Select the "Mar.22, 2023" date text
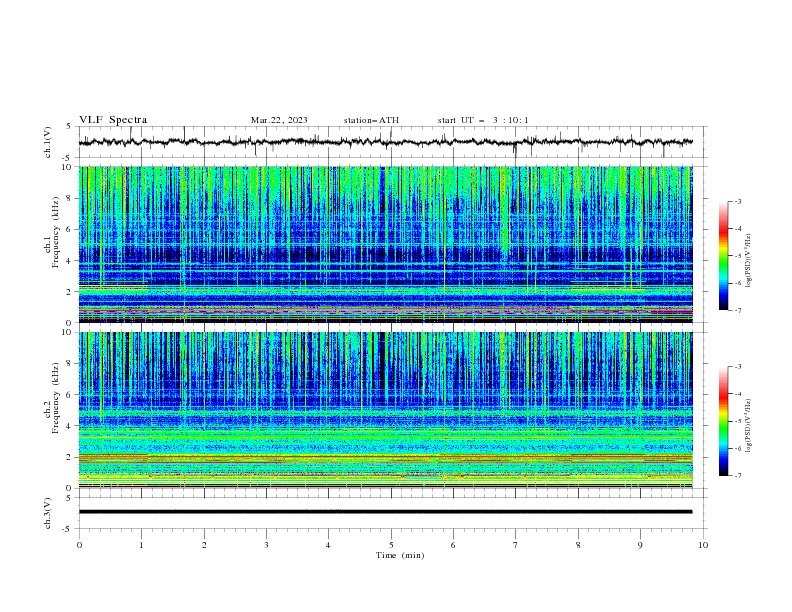This screenshot has height=612, width=792. (279, 120)
